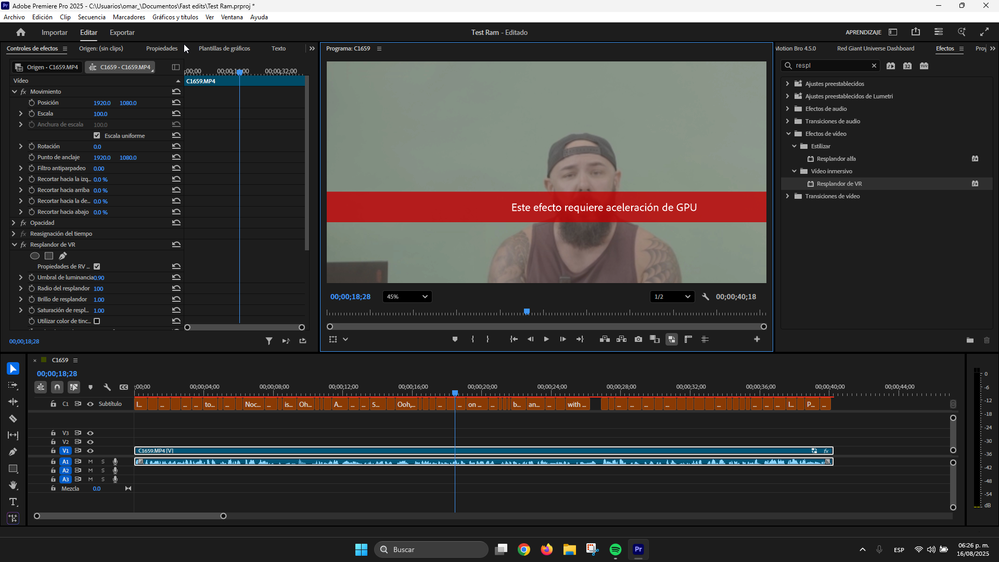This screenshot has width=999, height=562.
Task: Collapse the Resplandor de VR effect
Action: point(14,245)
